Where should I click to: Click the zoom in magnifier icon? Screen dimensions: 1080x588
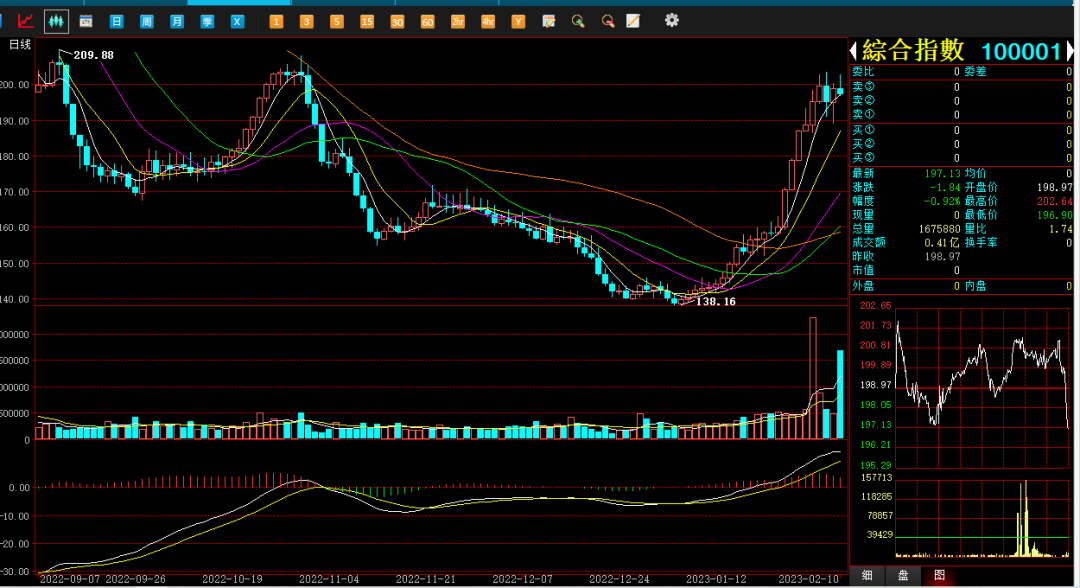pos(578,20)
